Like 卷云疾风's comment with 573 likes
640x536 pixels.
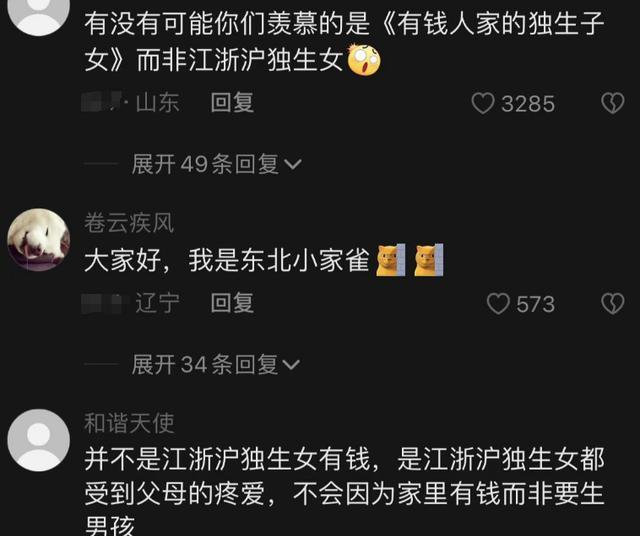[x=498, y=304]
